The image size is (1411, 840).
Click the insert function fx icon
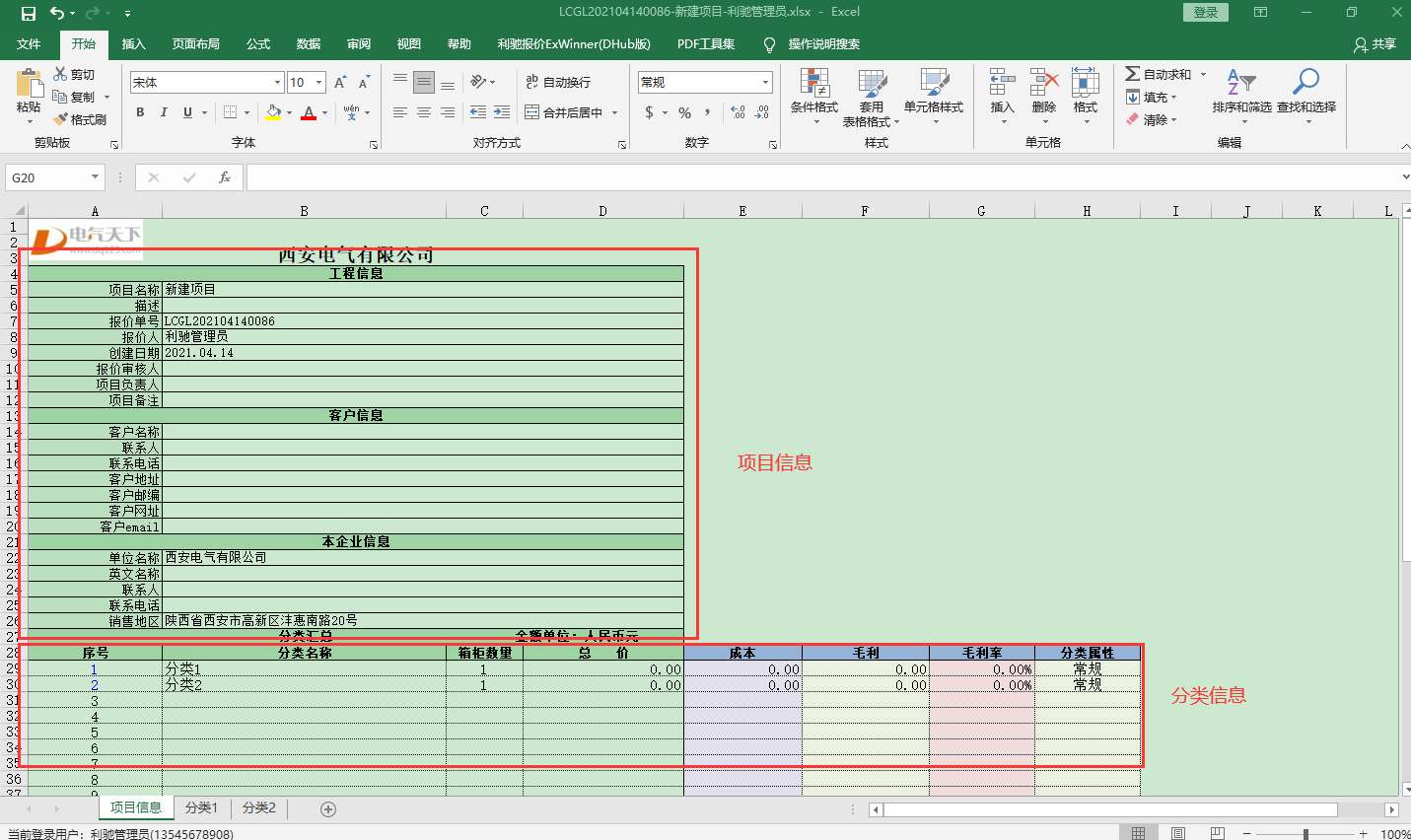click(225, 177)
